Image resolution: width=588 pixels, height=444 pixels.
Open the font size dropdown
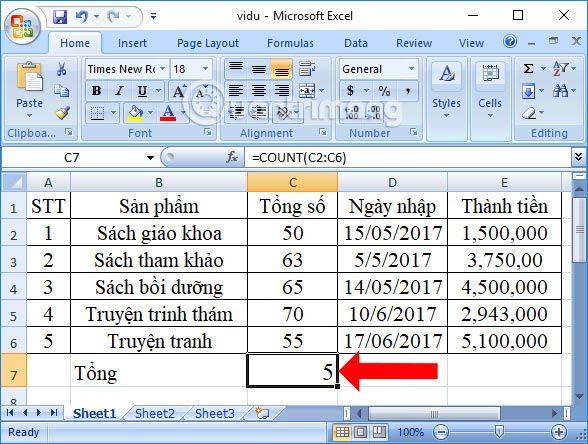tap(206, 69)
